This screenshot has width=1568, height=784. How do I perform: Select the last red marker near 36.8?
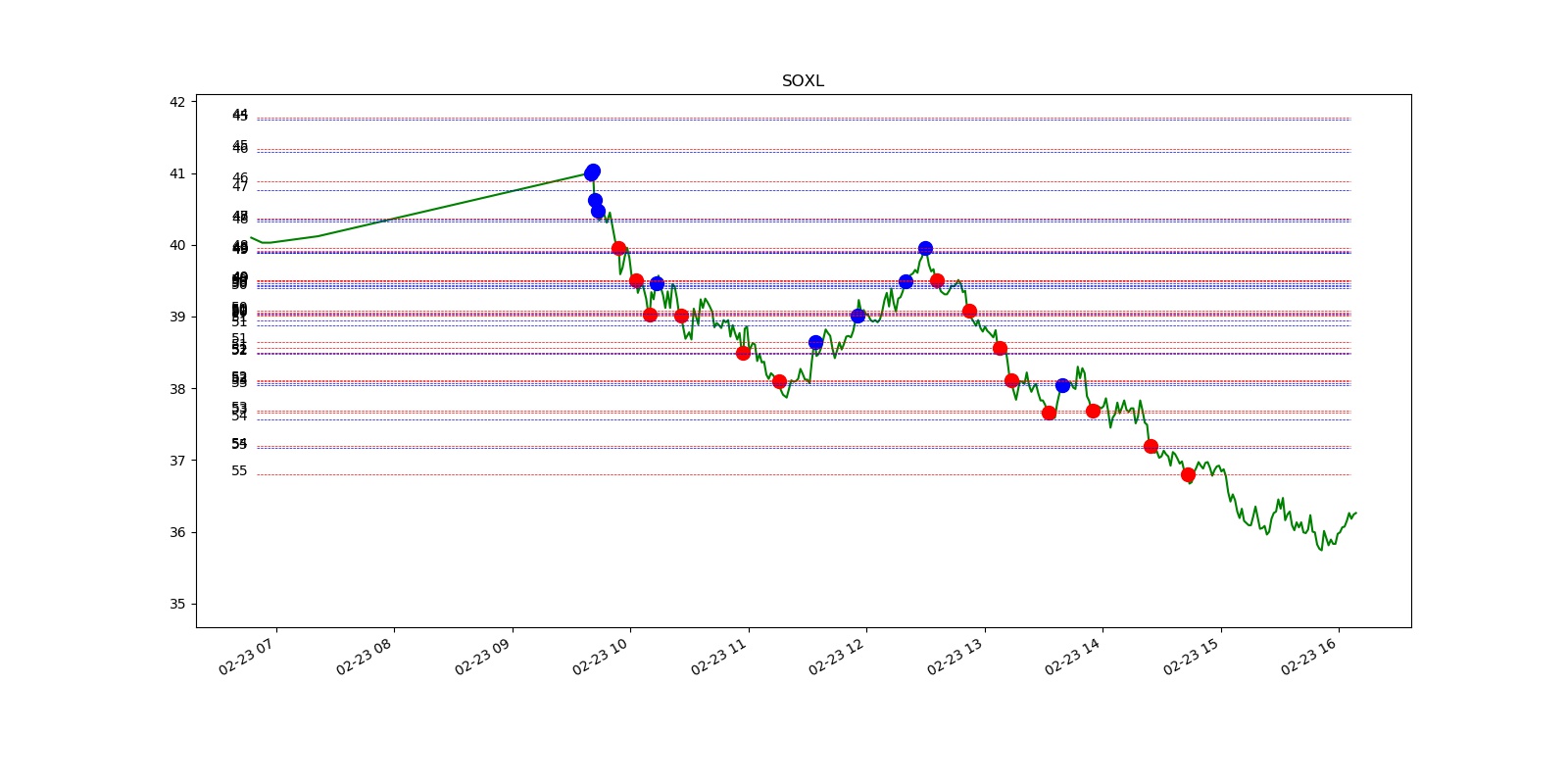(1188, 474)
